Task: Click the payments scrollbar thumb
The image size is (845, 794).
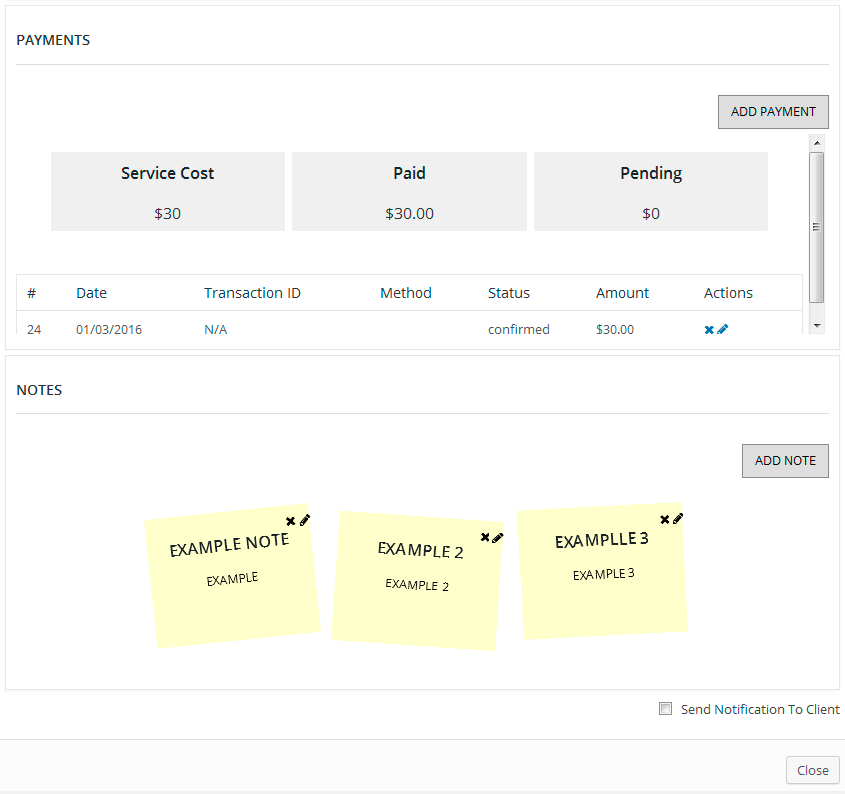Action: point(816,226)
